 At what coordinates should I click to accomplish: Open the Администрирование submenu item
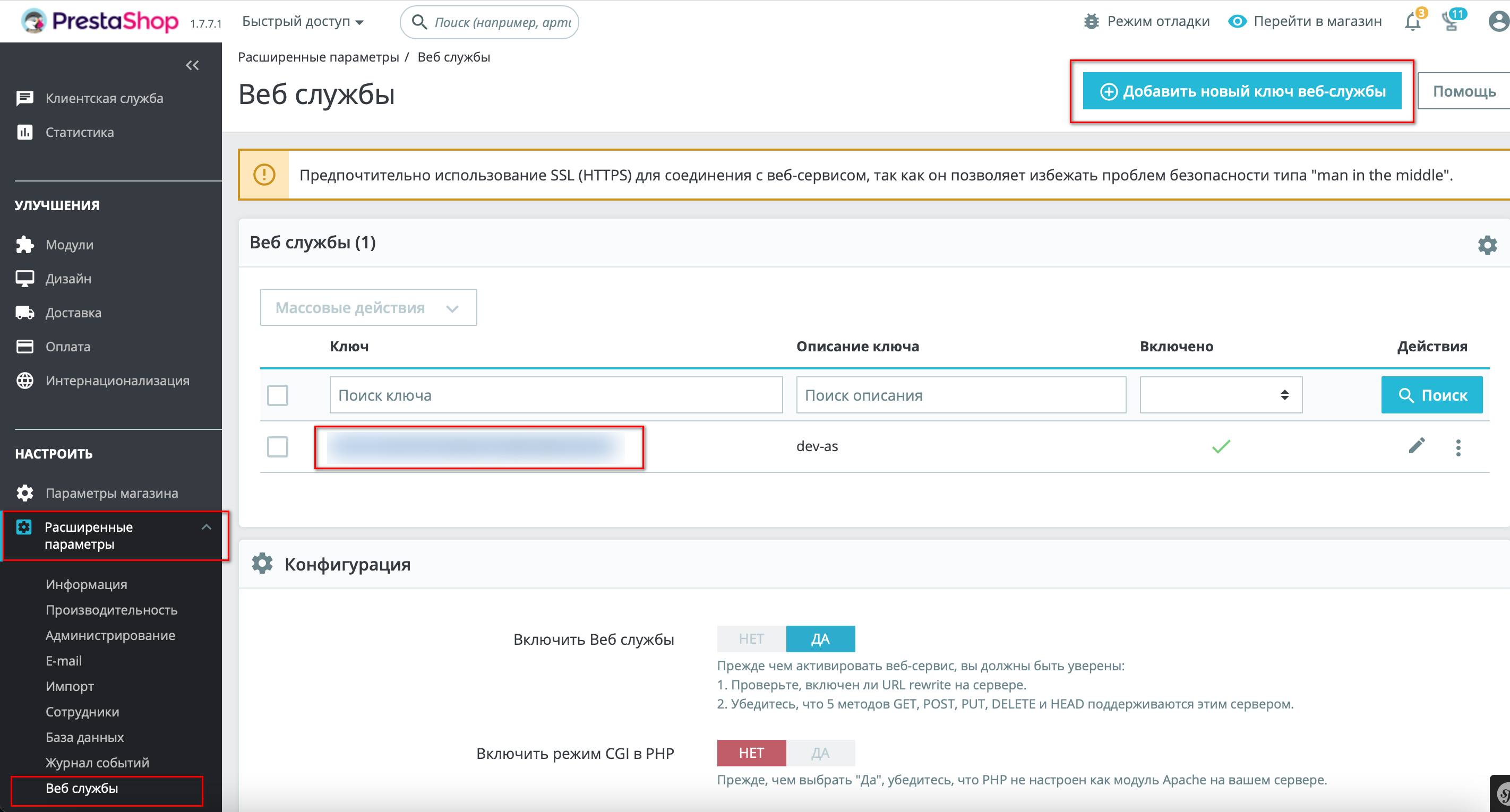pos(110,635)
